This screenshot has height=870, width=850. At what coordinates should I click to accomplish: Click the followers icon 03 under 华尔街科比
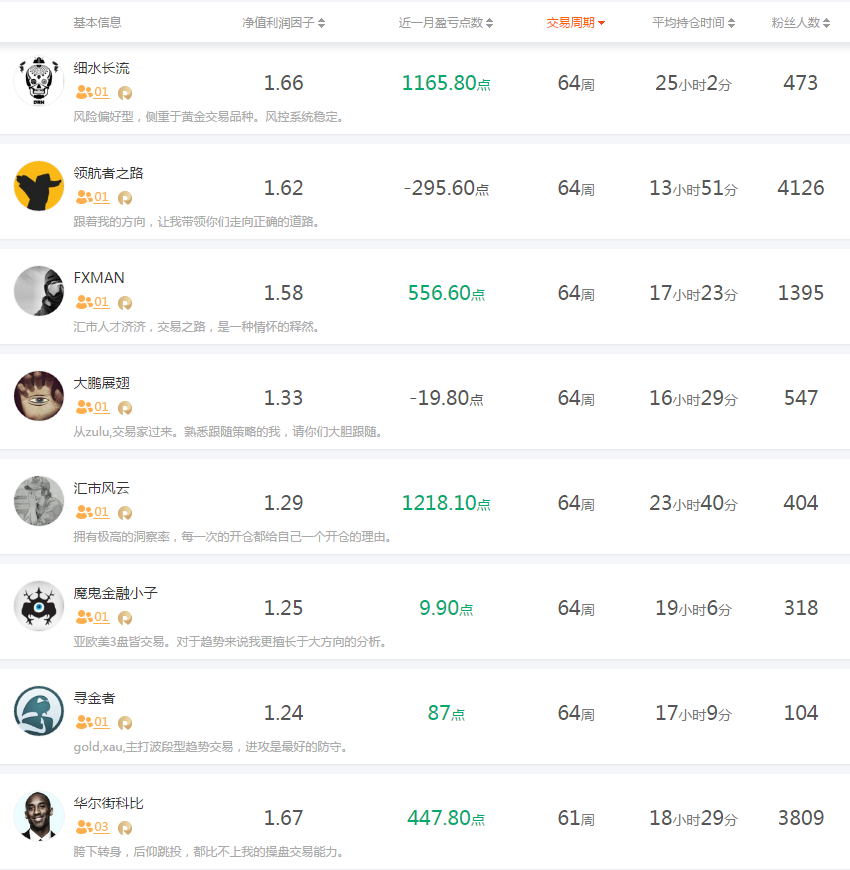pyautogui.click(x=92, y=827)
